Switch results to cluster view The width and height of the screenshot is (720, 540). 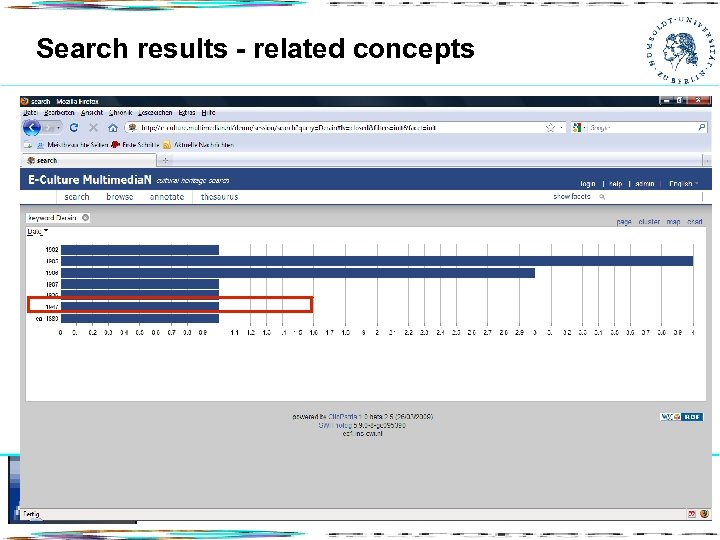[649, 222]
